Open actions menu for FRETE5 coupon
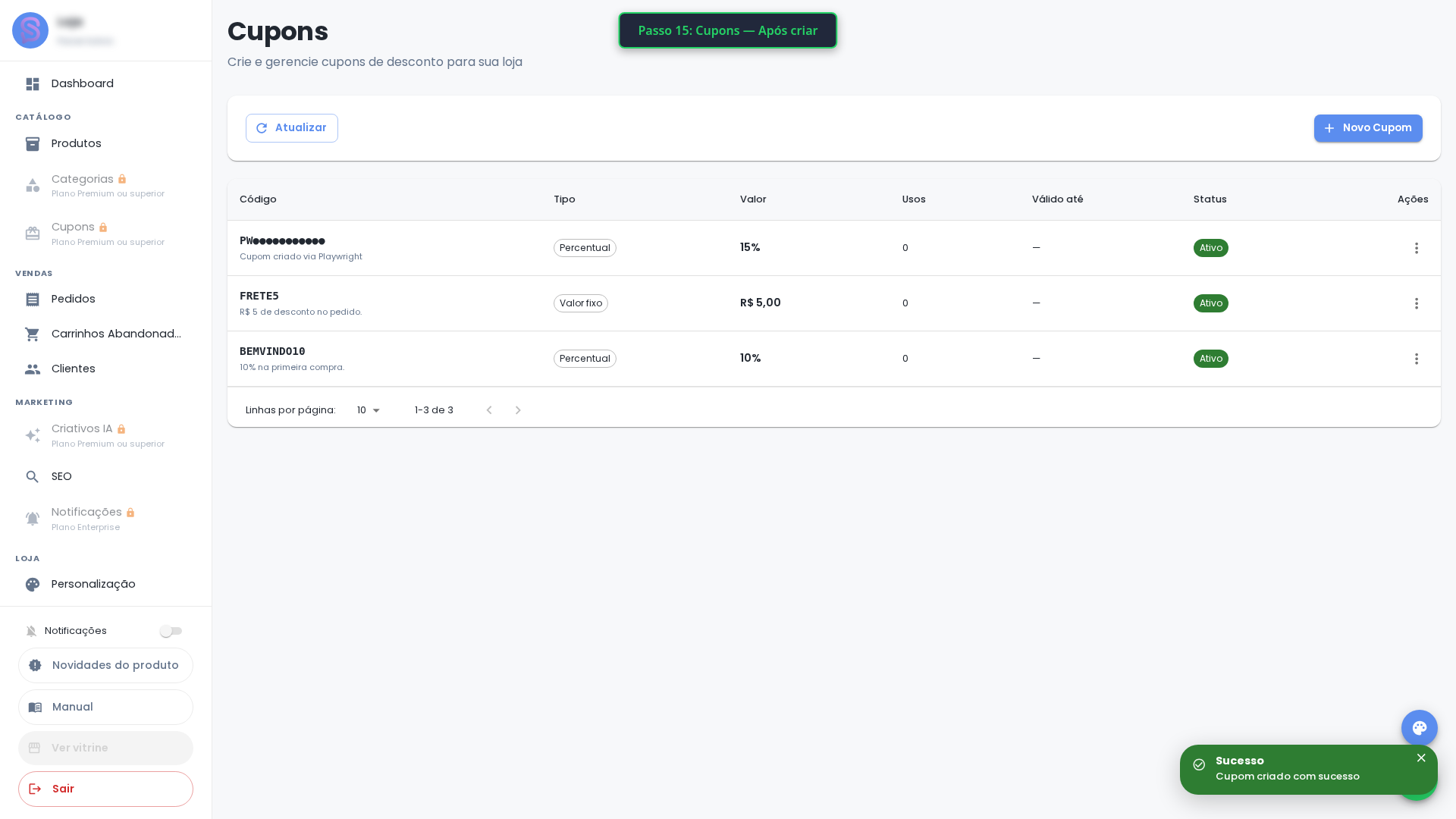Screen dimensions: 1456x819 [x=1417, y=303]
